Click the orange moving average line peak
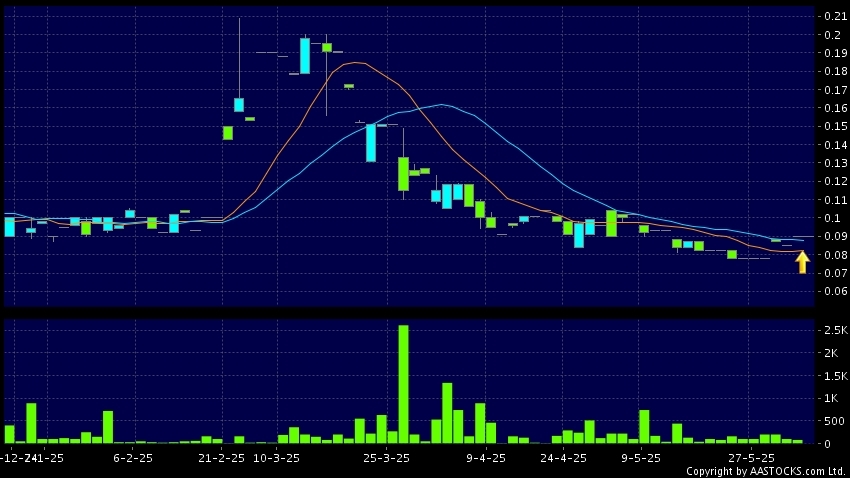The width and height of the screenshot is (850, 478). coord(356,62)
